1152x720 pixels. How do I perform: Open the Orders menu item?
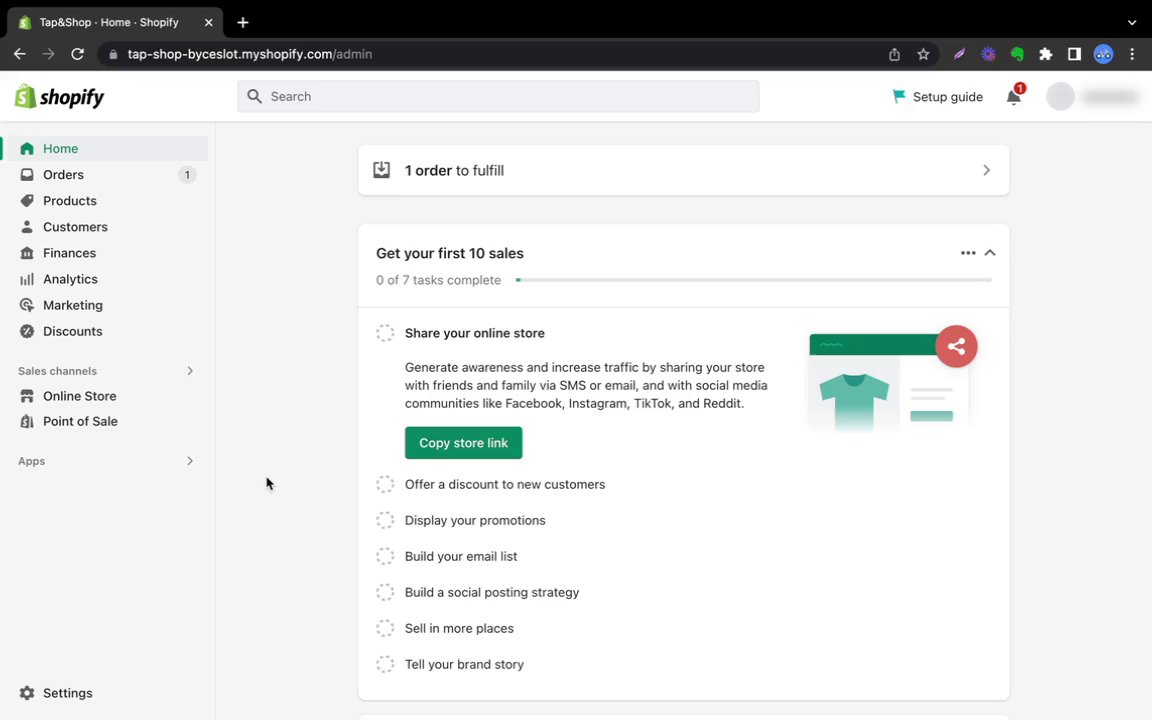(x=63, y=175)
